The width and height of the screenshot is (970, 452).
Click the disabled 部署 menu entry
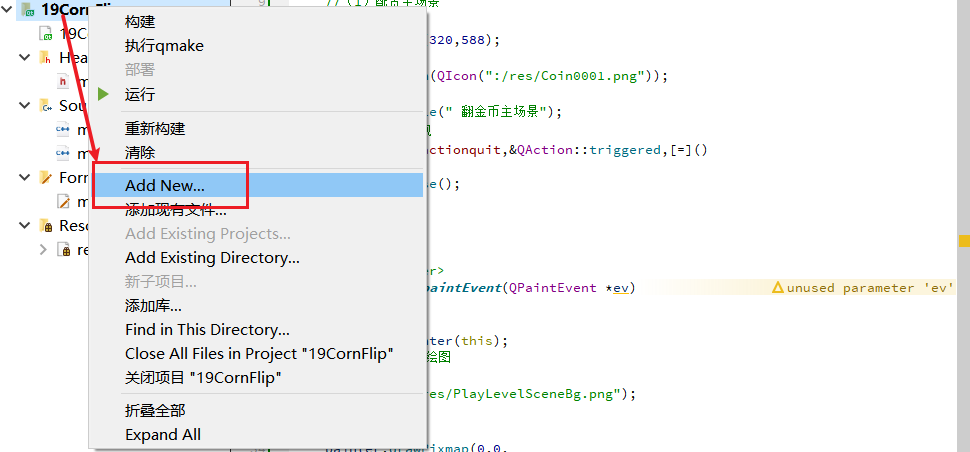(x=258, y=70)
